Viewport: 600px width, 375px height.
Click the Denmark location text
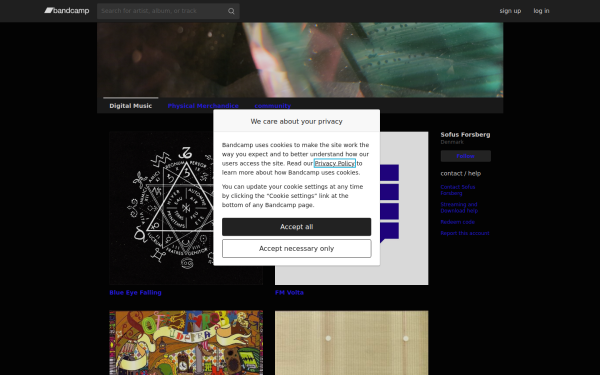pos(452,142)
